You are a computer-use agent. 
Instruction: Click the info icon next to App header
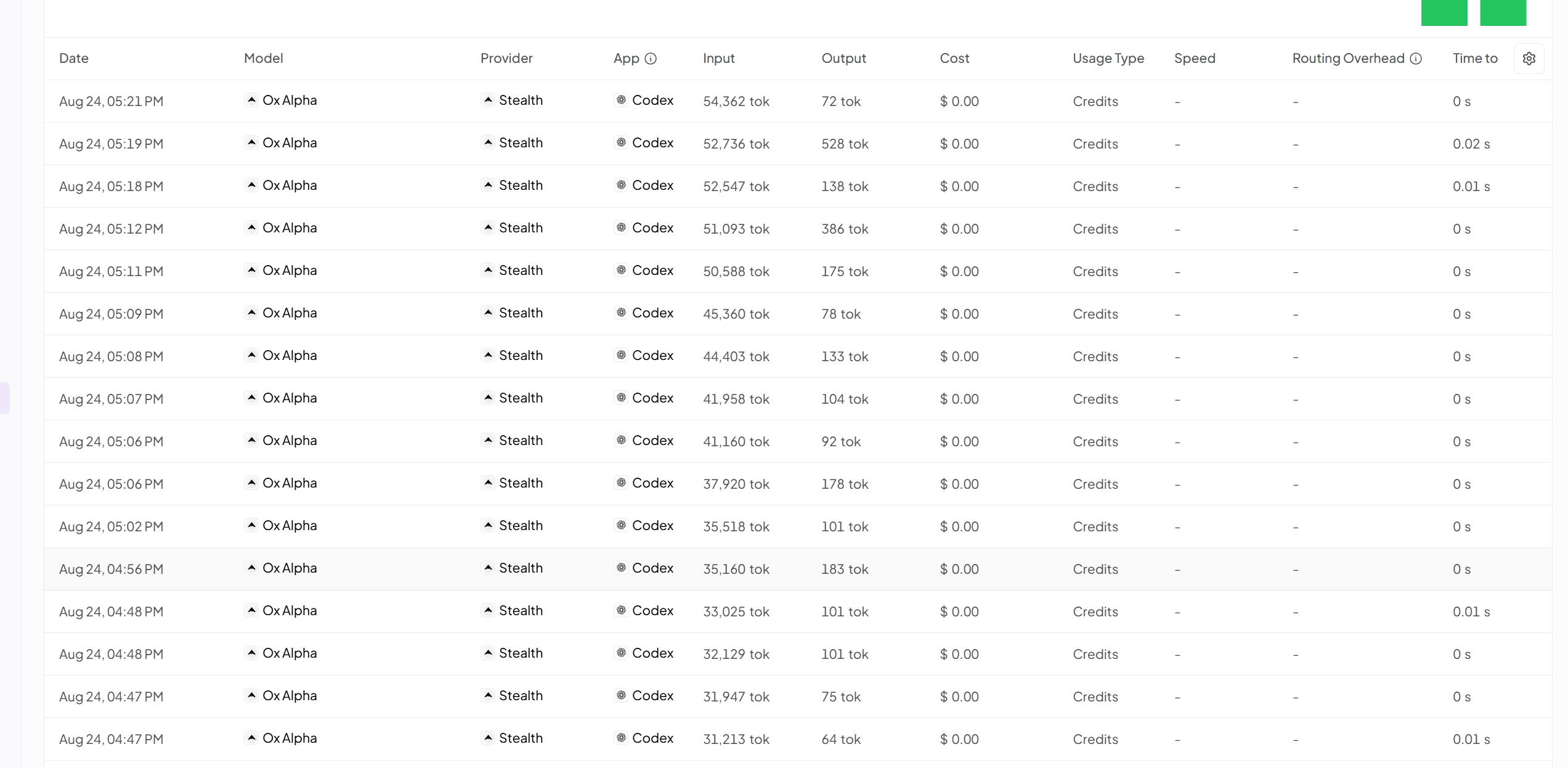pyautogui.click(x=651, y=59)
